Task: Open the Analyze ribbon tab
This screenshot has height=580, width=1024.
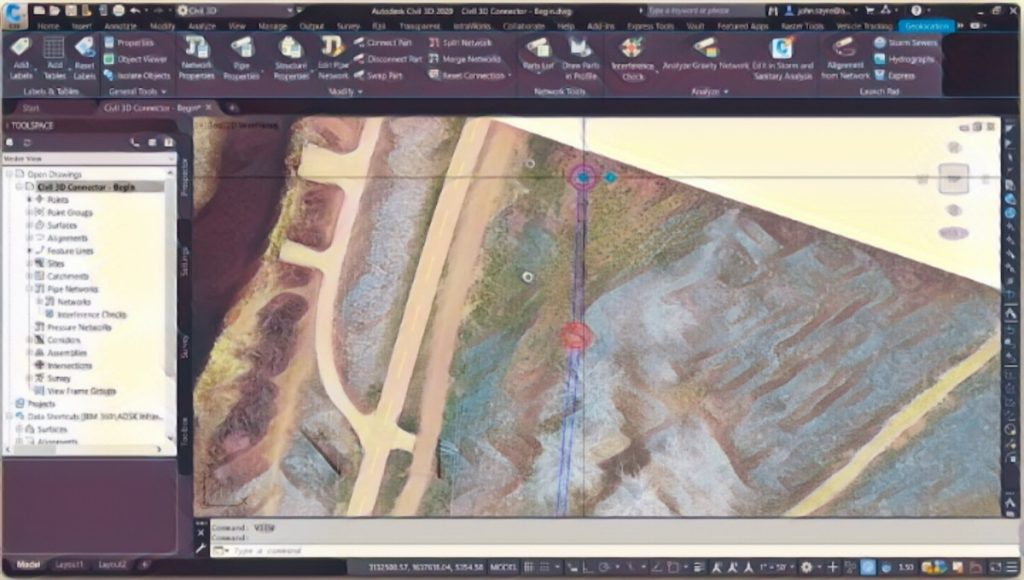Action: (201, 26)
